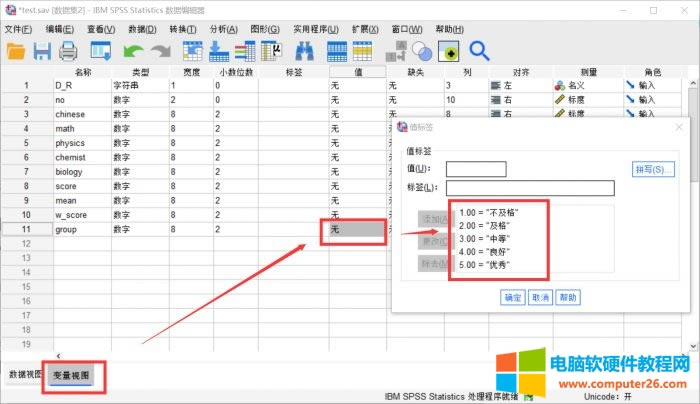Image resolution: width=700 pixels, height=404 pixels.
Task: Open the 实用程序(U) menu
Action: coord(316,29)
